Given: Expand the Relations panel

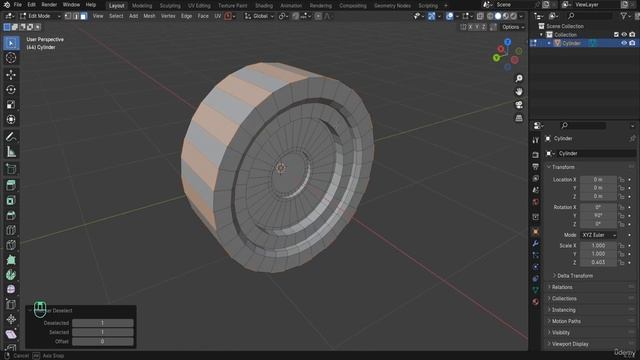Looking at the screenshot, I should point(562,287).
